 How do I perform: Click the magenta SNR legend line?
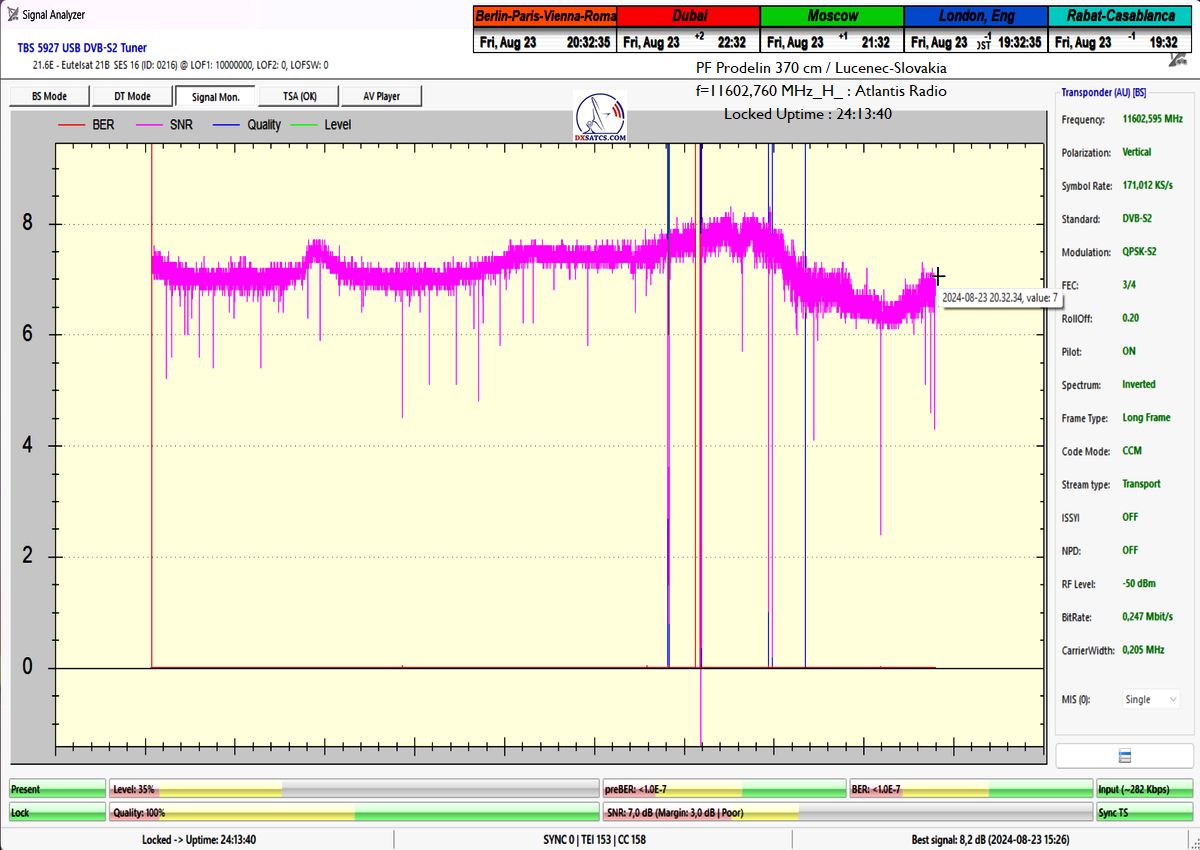153,125
